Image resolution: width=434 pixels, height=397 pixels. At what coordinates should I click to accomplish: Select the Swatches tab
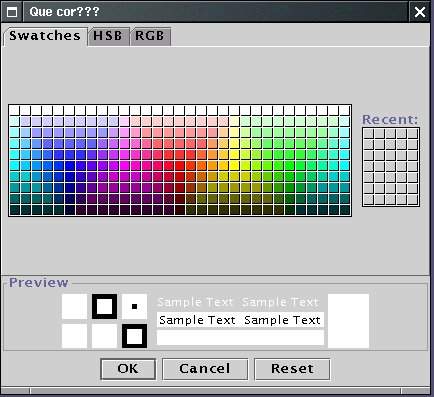tap(45, 36)
